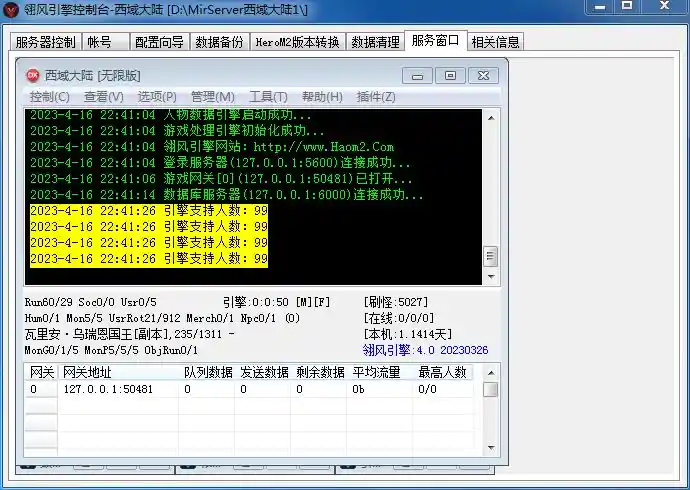Click the 网关地址 column header
The height and width of the screenshot is (490, 690).
[118, 373]
